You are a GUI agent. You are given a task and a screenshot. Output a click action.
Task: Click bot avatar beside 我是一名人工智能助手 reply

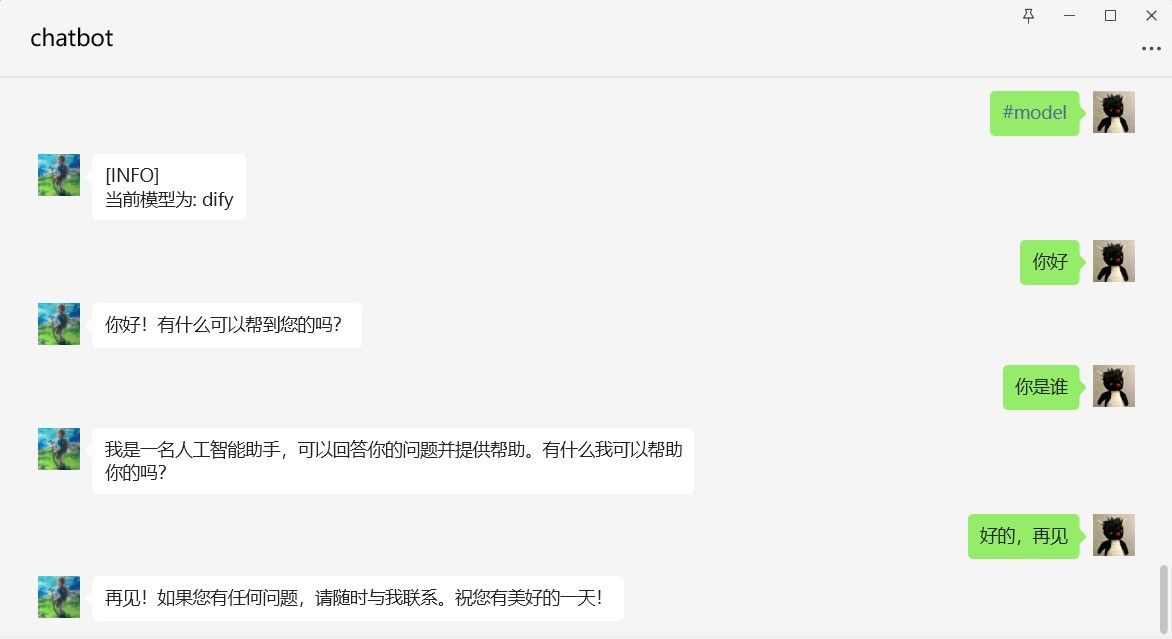(59, 448)
